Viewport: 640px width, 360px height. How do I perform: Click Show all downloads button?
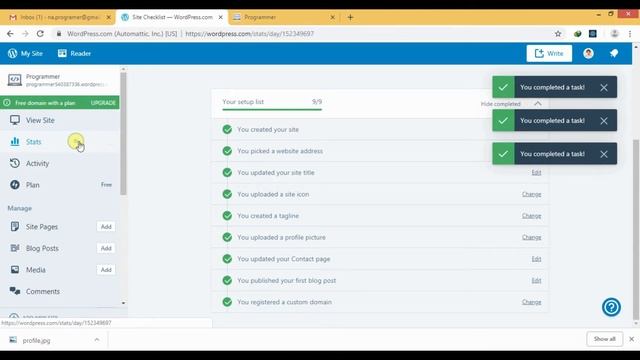[604, 339]
